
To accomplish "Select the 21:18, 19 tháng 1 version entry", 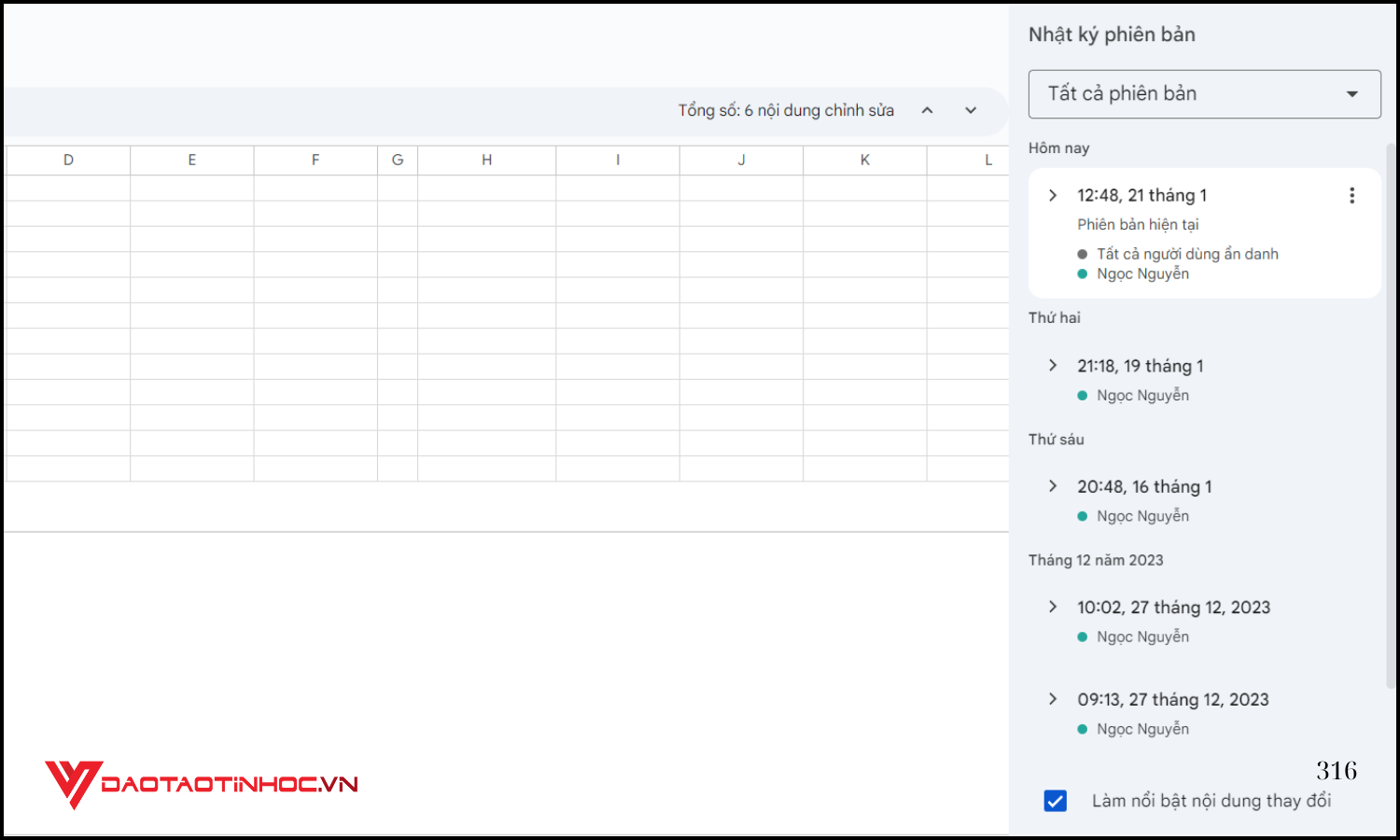I will pyautogui.click(x=1140, y=366).
